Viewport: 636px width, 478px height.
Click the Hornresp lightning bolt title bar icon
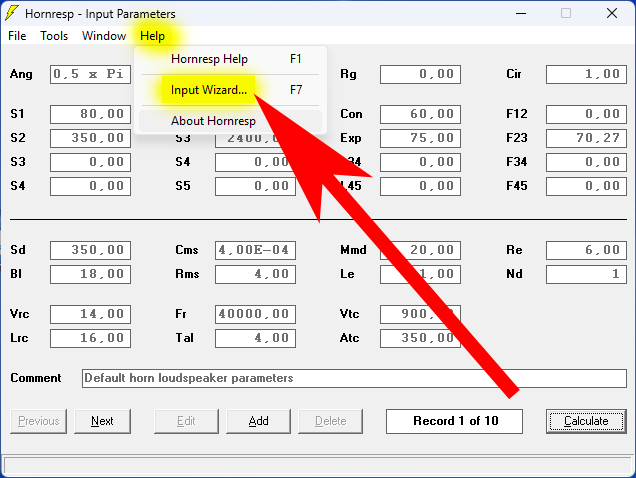(x=12, y=13)
